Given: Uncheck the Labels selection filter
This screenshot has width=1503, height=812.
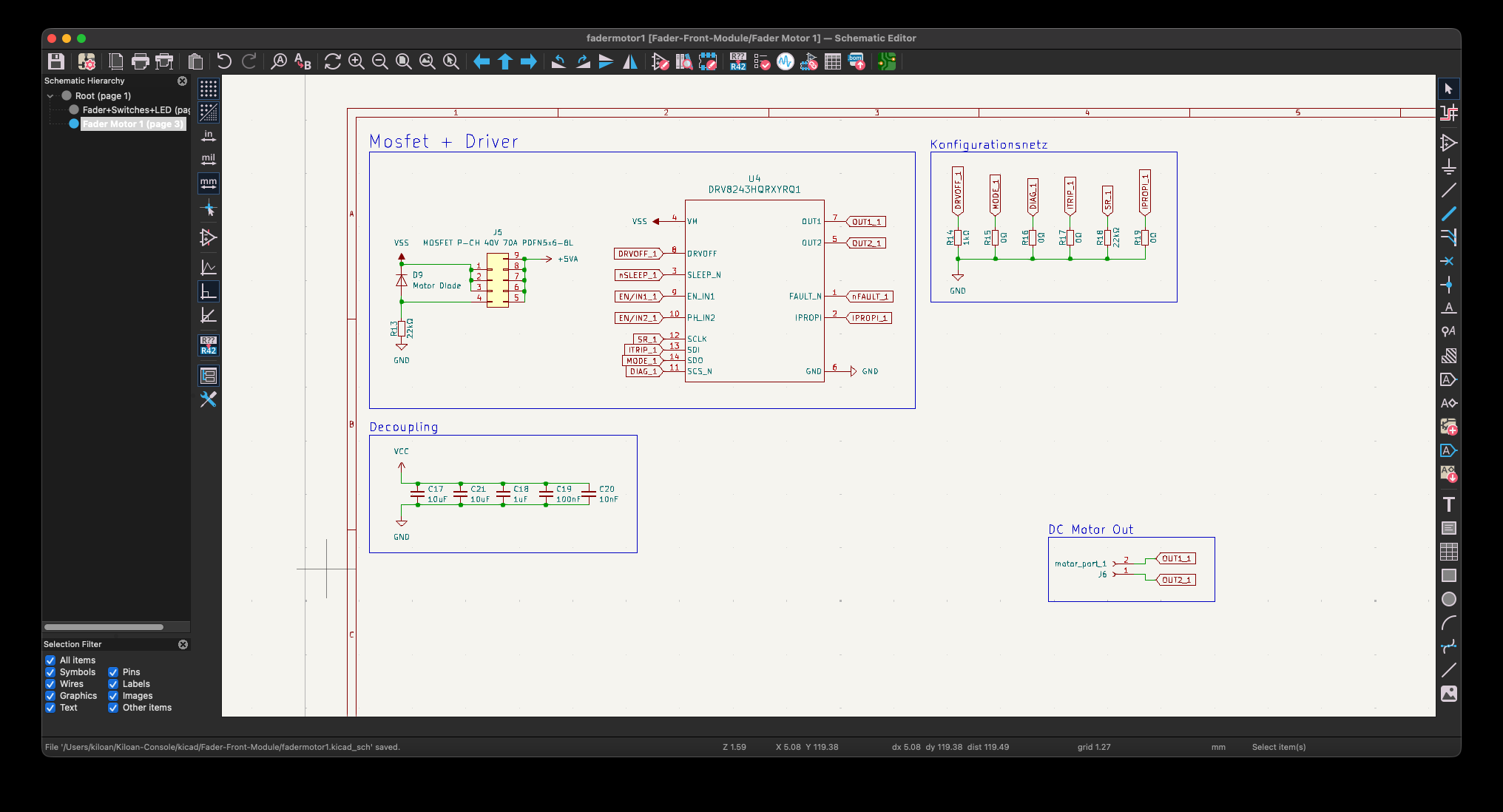Looking at the screenshot, I should [113, 684].
